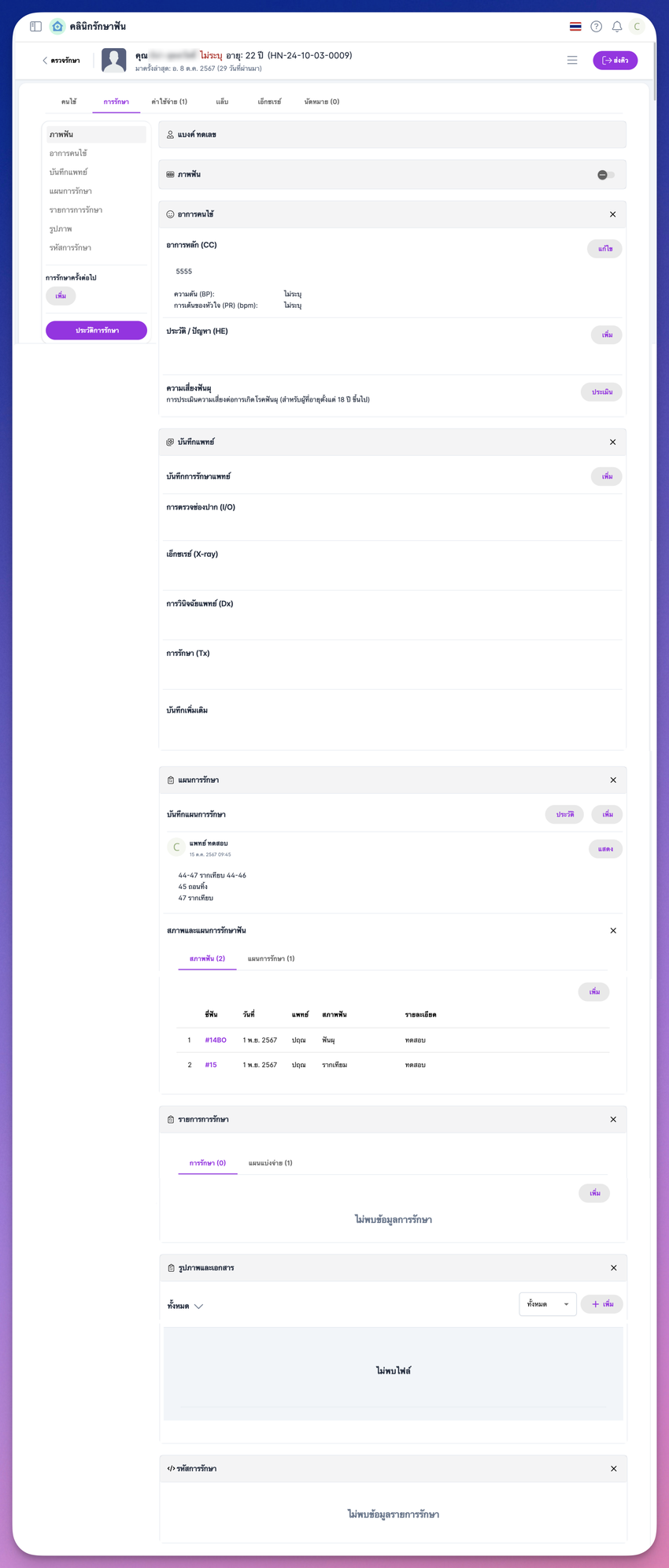Click tooth link #14BO

tap(216, 1040)
